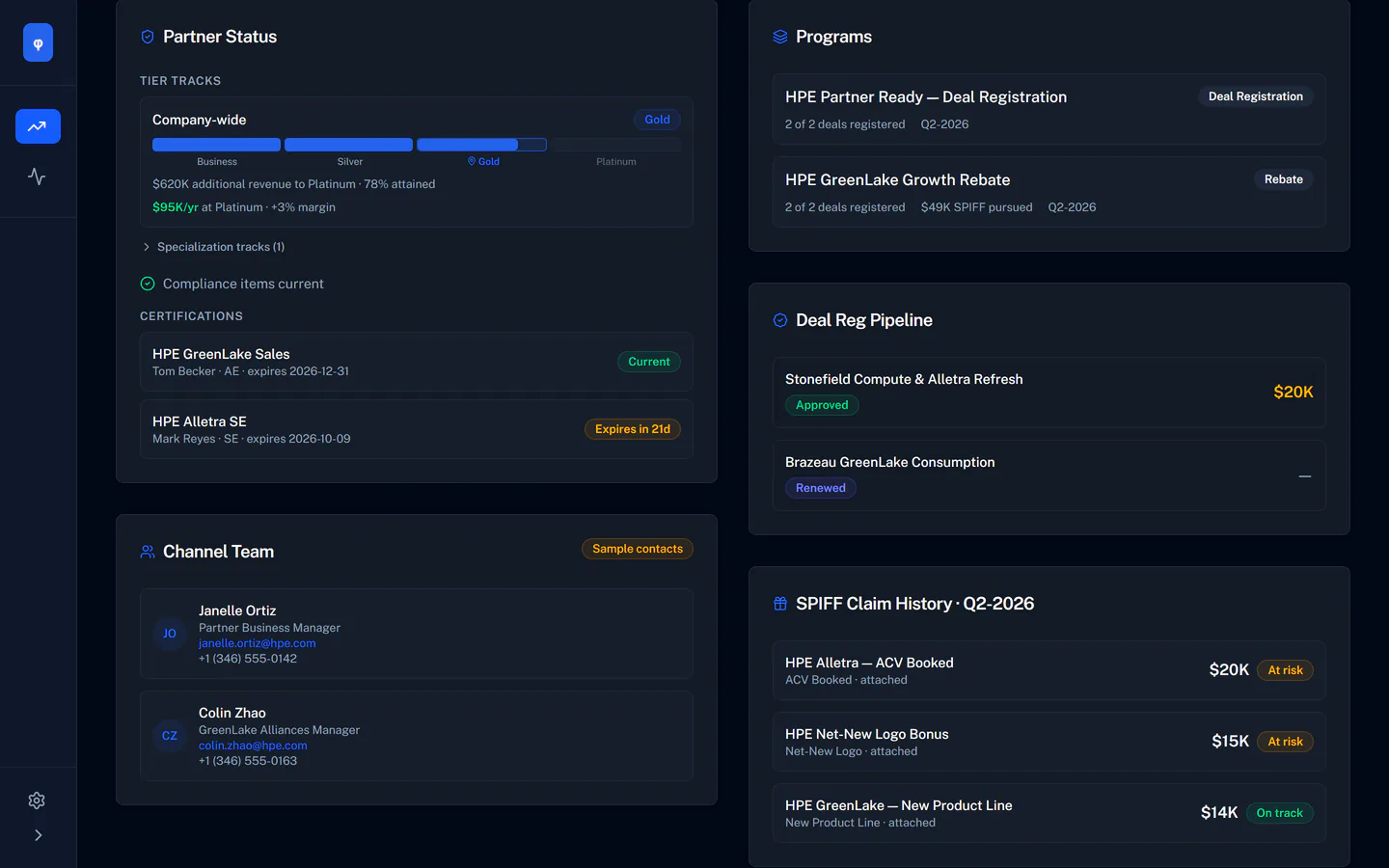Open Stonefield Compute & Alletra Refresh deal
Image resolution: width=1389 pixels, height=868 pixels.
1049,393
